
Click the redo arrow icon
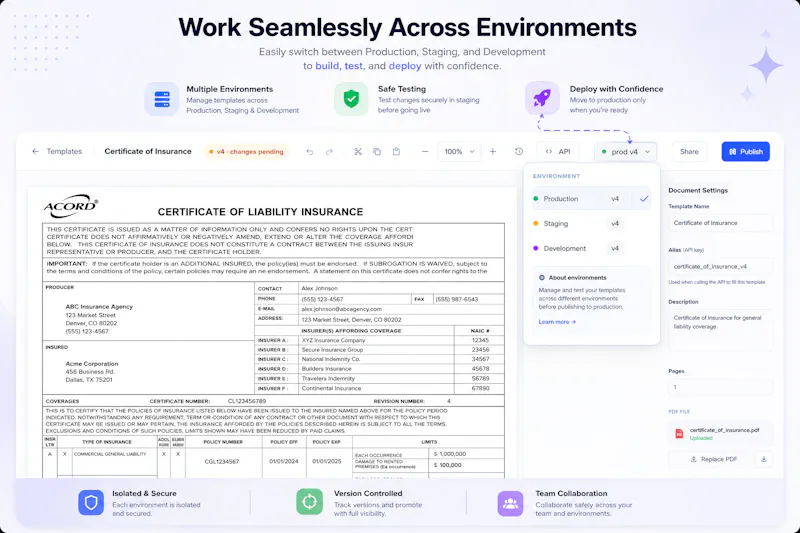click(x=329, y=151)
